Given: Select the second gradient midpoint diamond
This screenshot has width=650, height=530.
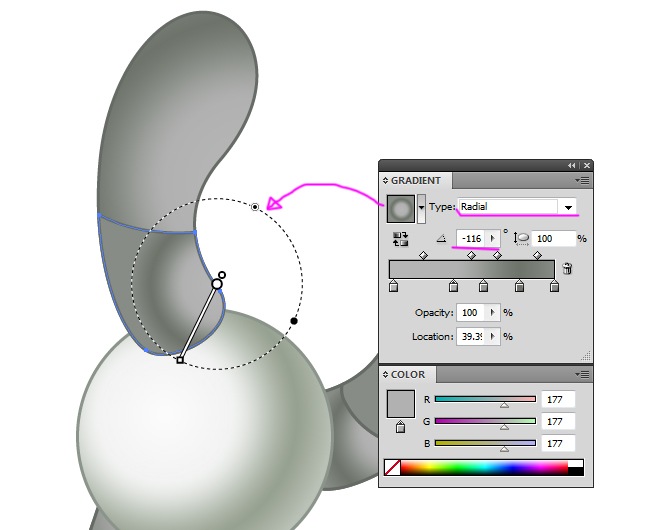Looking at the screenshot, I should tap(471, 255).
